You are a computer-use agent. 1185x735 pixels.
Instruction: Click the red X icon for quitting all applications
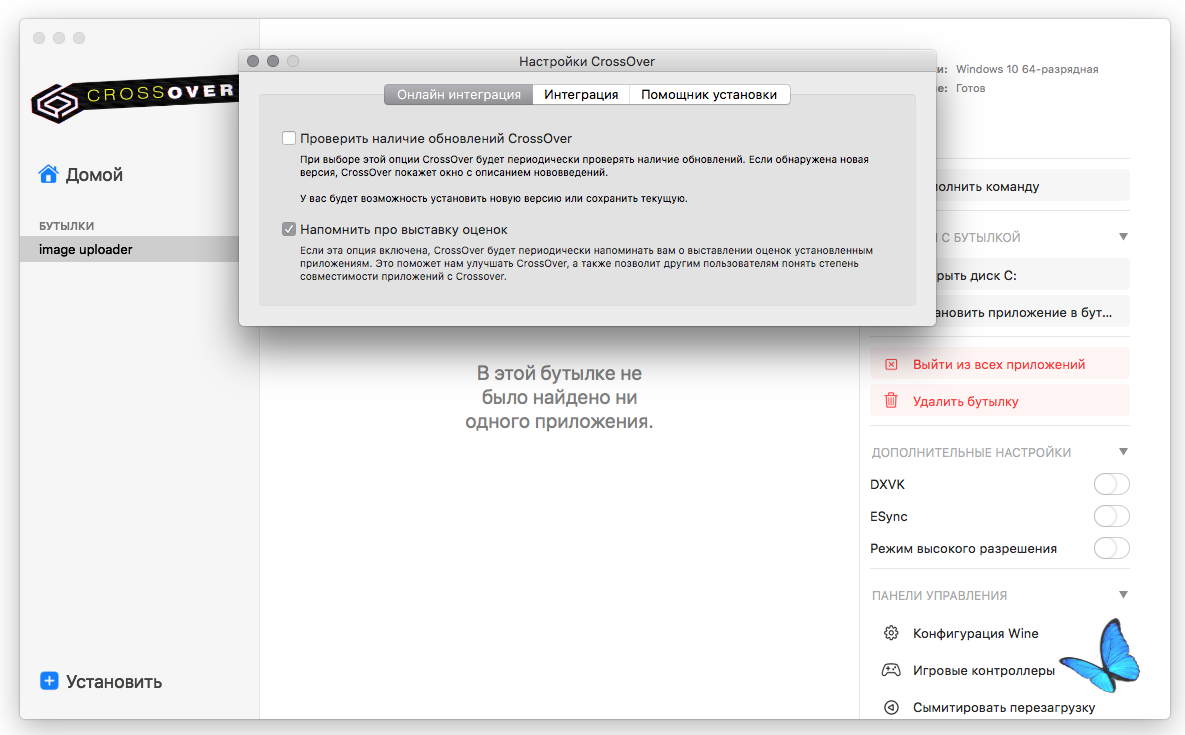891,364
